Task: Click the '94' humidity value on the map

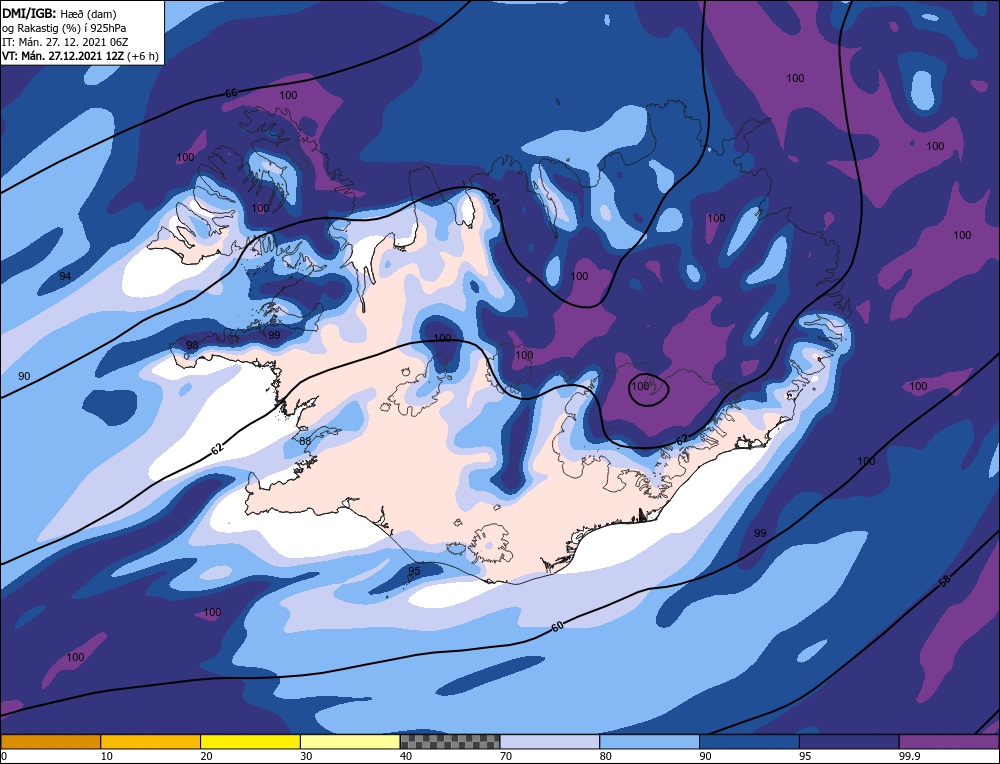Action: (x=65, y=276)
